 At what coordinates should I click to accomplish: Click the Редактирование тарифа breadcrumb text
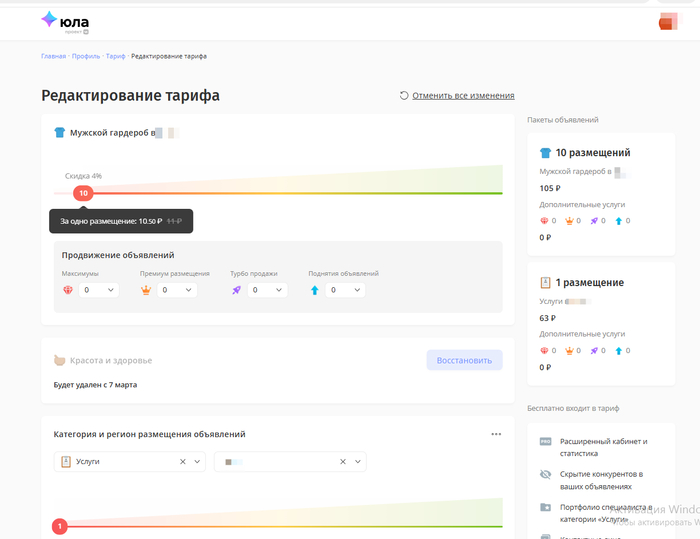tap(169, 56)
